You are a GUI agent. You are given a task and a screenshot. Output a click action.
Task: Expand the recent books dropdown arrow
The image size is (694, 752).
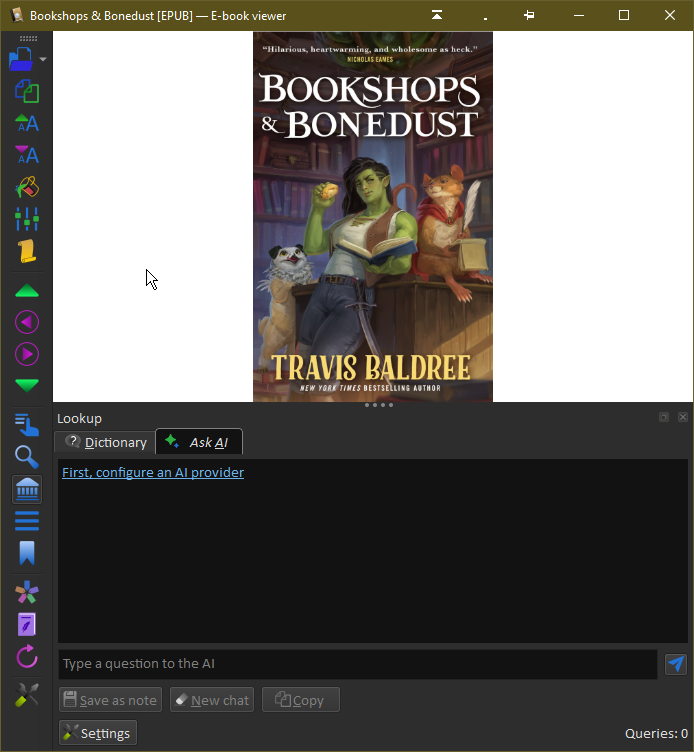tap(43, 59)
